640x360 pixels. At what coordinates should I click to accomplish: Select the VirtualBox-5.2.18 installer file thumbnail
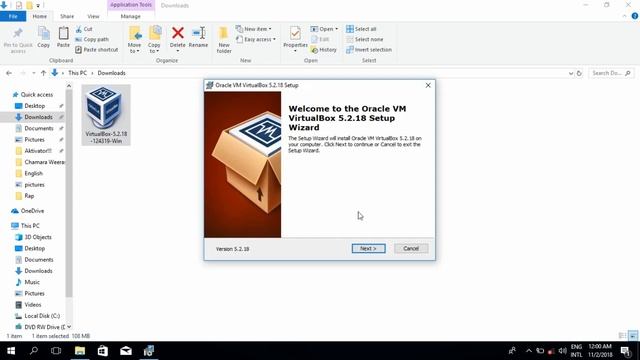tap(106, 115)
